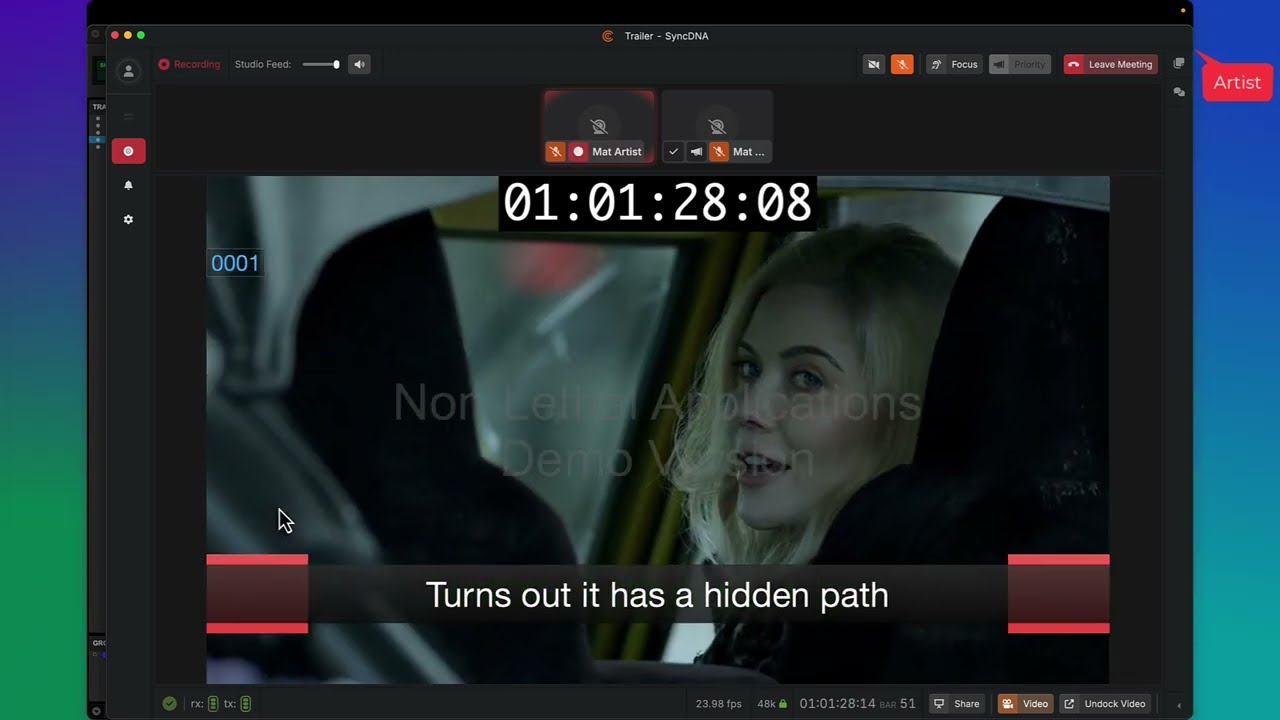Image resolution: width=1280 pixels, height=720 pixels.
Task: Open the chat bubbles icon
Action: coord(1179,91)
